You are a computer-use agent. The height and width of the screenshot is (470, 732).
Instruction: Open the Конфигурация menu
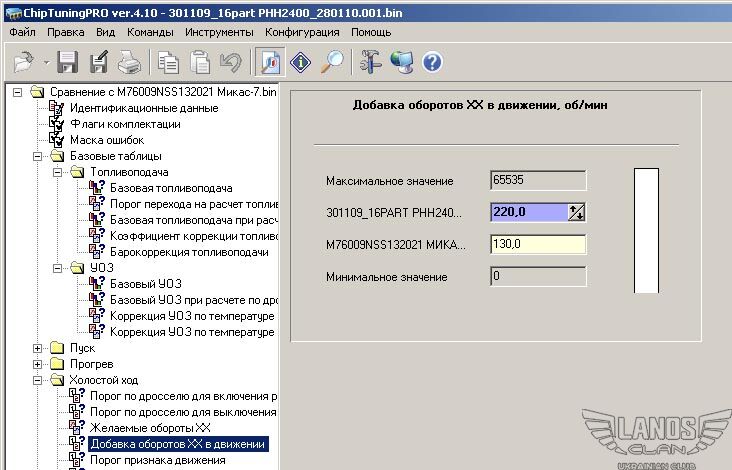pyautogui.click(x=302, y=32)
